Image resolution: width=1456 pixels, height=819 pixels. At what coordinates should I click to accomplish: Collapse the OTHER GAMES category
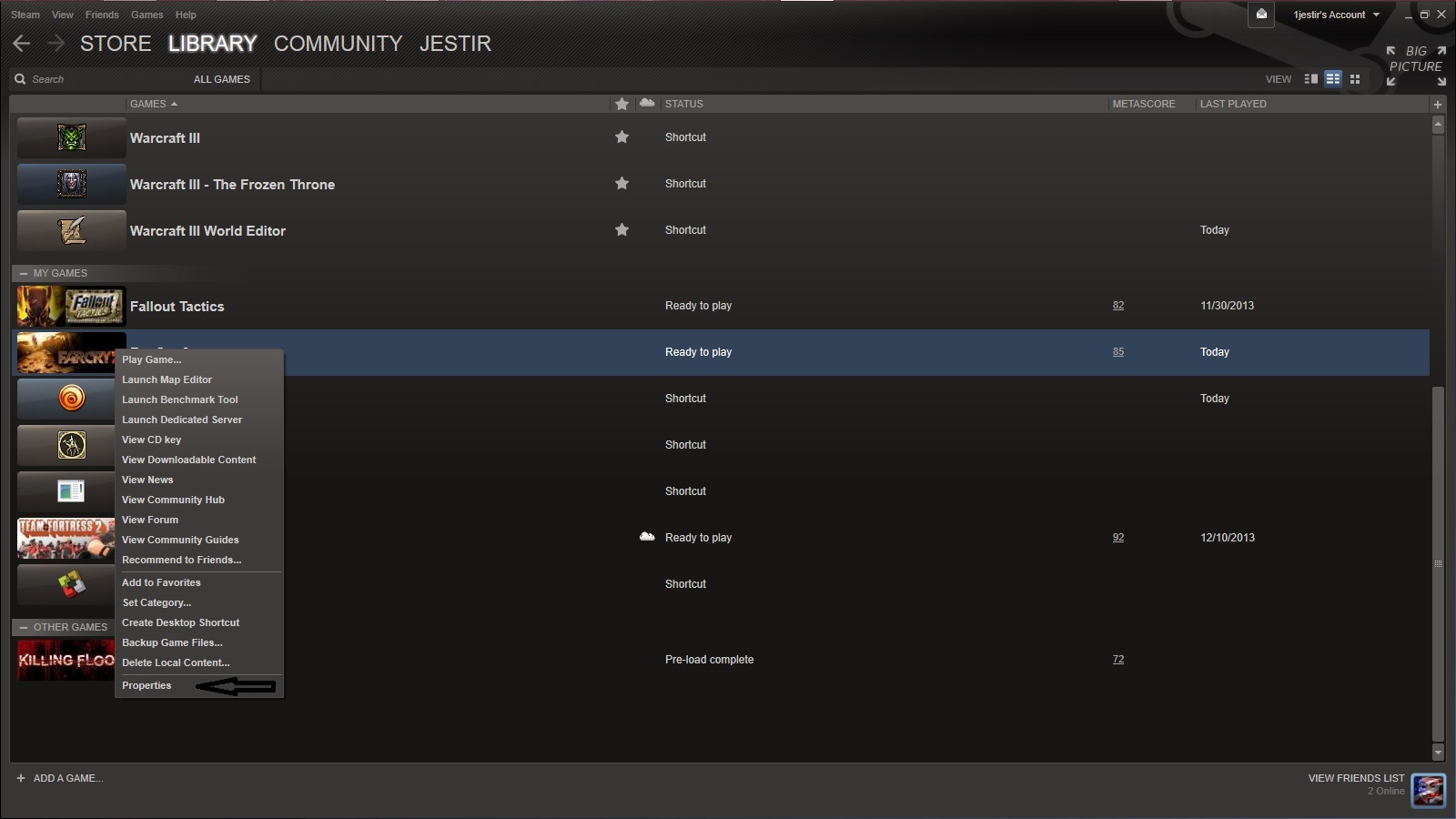(24, 627)
